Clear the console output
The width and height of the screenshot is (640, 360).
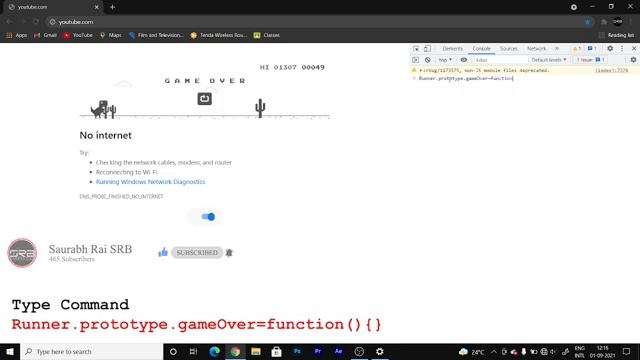tap(427, 60)
